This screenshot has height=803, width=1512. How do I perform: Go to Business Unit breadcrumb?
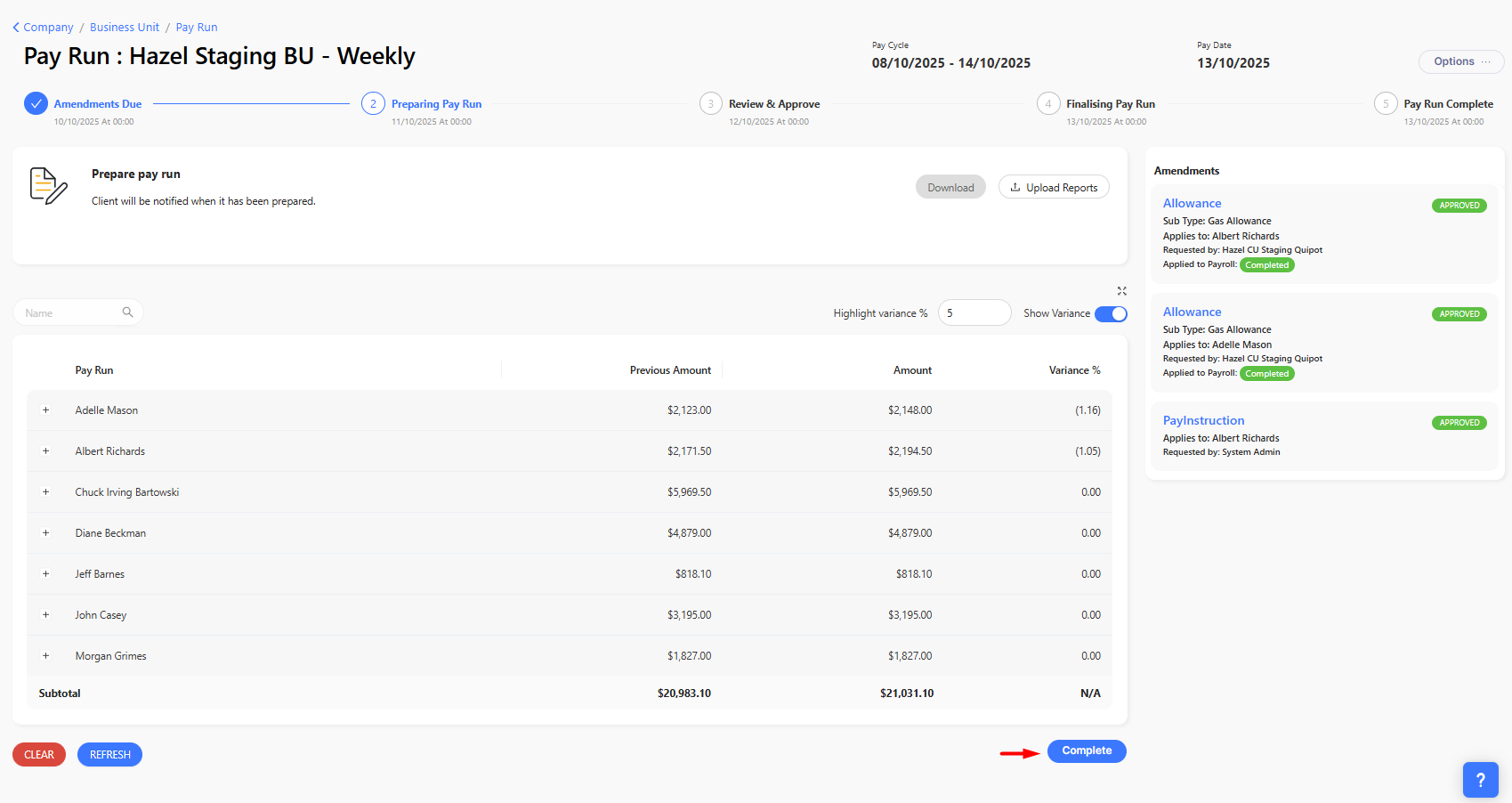click(125, 28)
